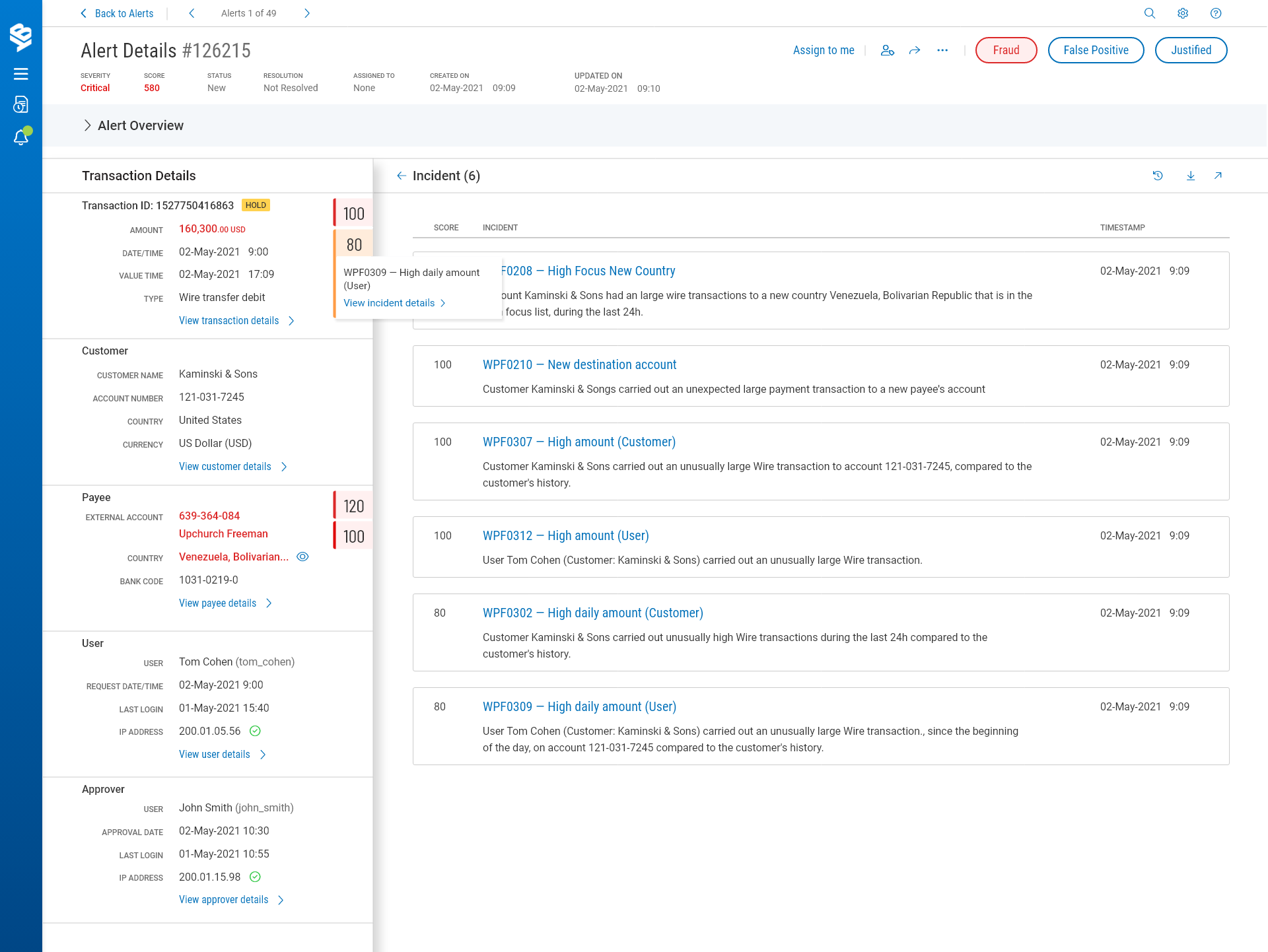Viewport: 1268px width, 952px height.
Task: Mark alert as Fraud
Action: (x=1006, y=50)
